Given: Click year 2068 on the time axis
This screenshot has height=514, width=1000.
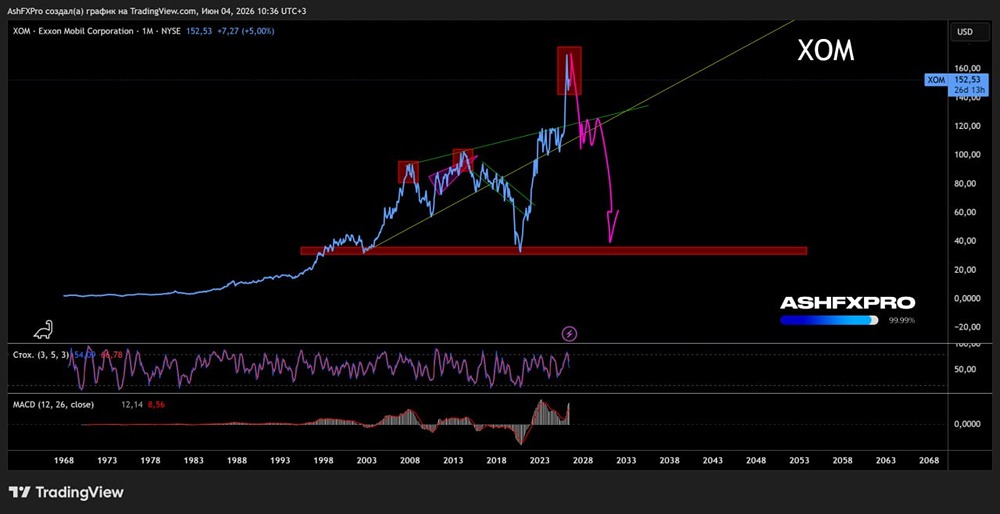Looking at the screenshot, I should pos(929,460).
